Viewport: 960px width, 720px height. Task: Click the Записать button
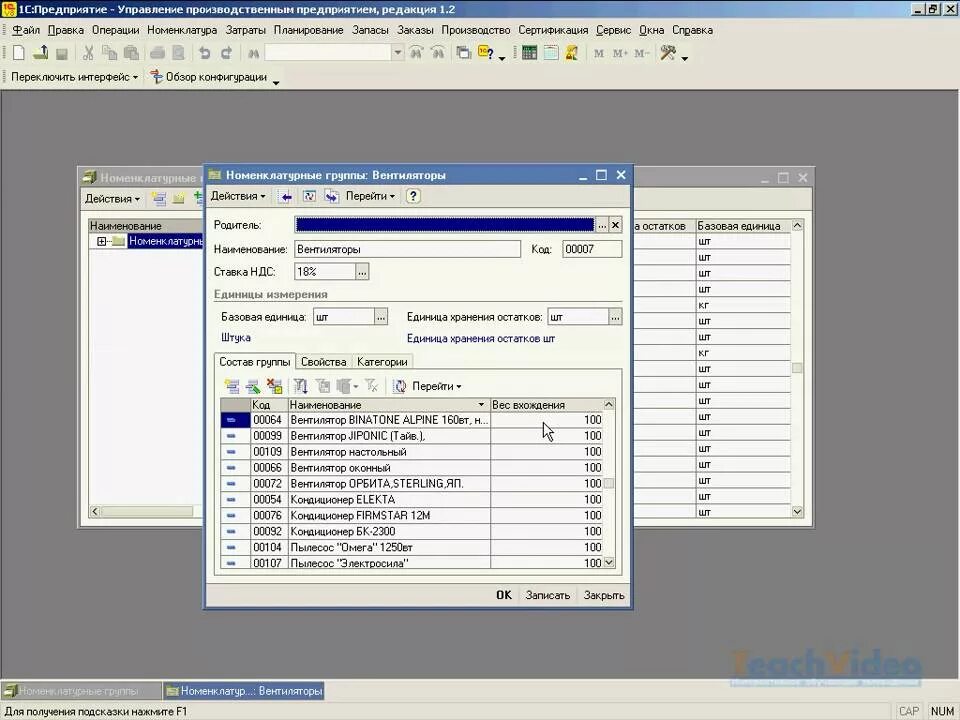click(x=547, y=595)
